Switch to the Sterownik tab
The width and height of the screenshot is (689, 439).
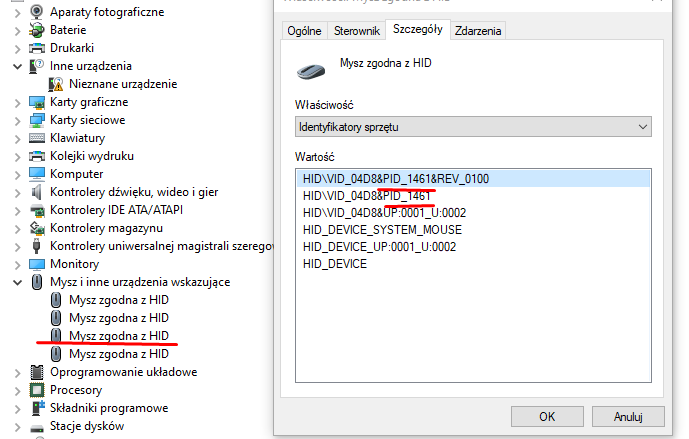(x=357, y=31)
